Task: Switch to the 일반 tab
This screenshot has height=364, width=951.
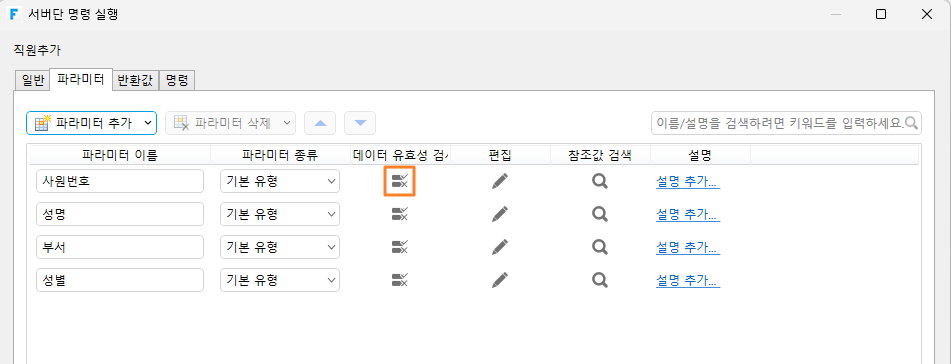Action: [33, 80]
